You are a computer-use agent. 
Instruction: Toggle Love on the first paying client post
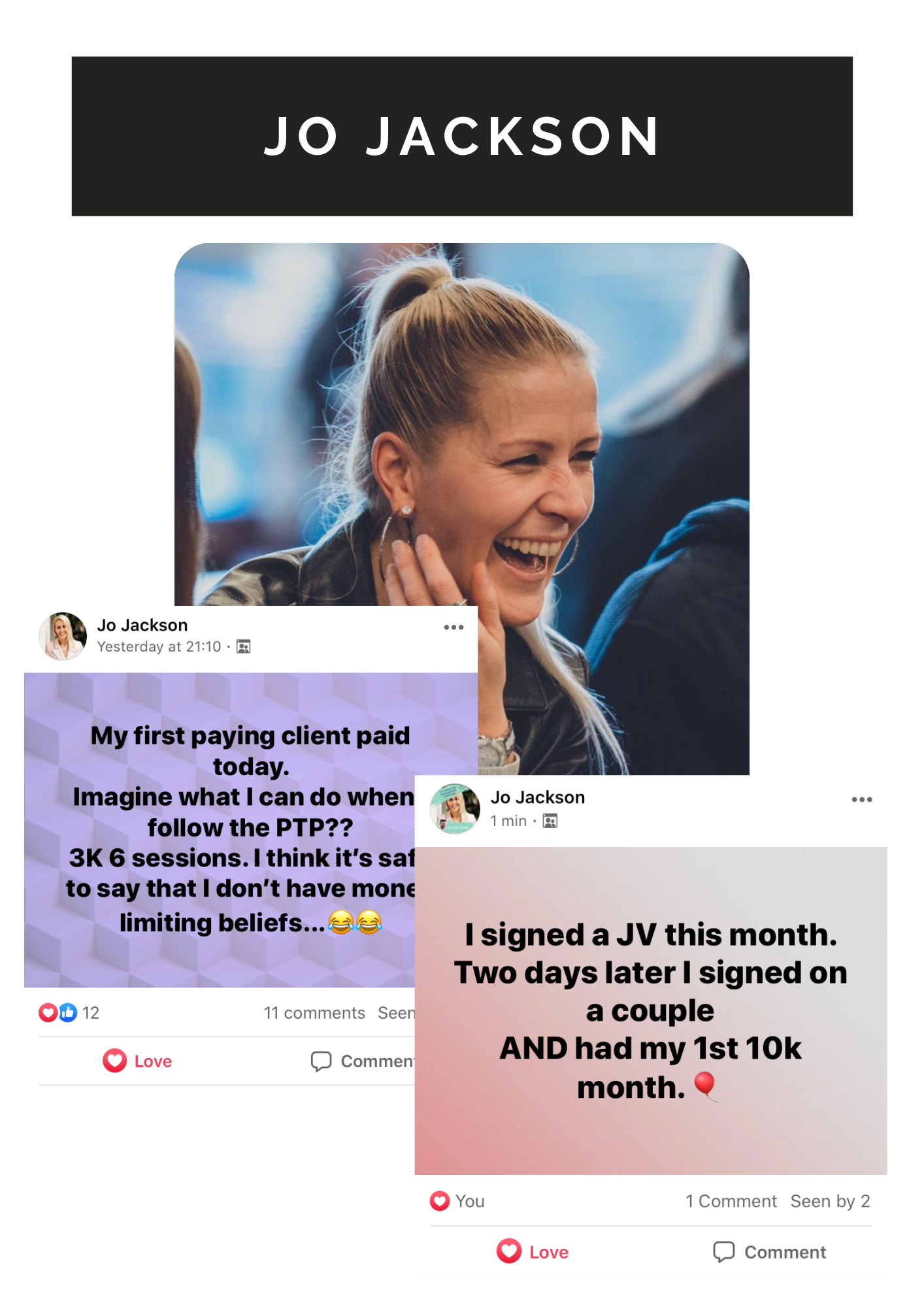[137, 1061]
